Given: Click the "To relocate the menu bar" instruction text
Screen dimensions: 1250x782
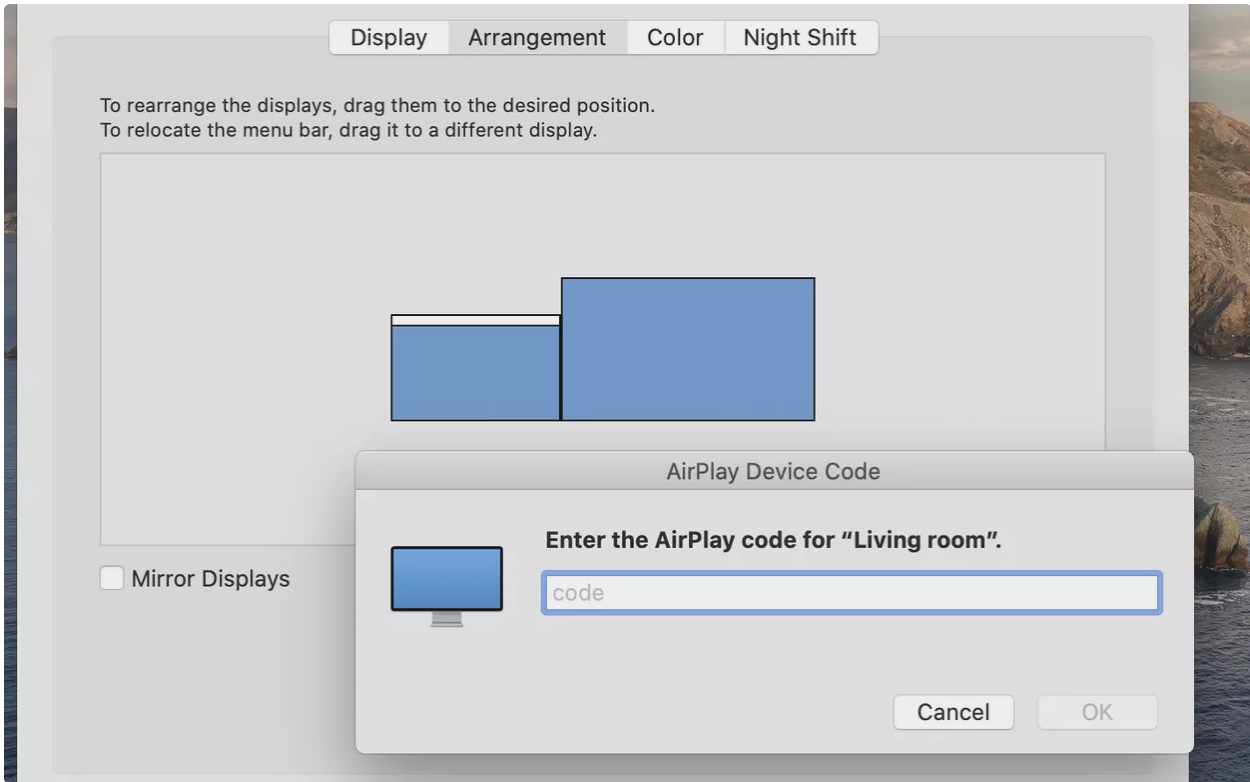Looking at the screenshot, I should pyautogui.click(x=348, y=130).
